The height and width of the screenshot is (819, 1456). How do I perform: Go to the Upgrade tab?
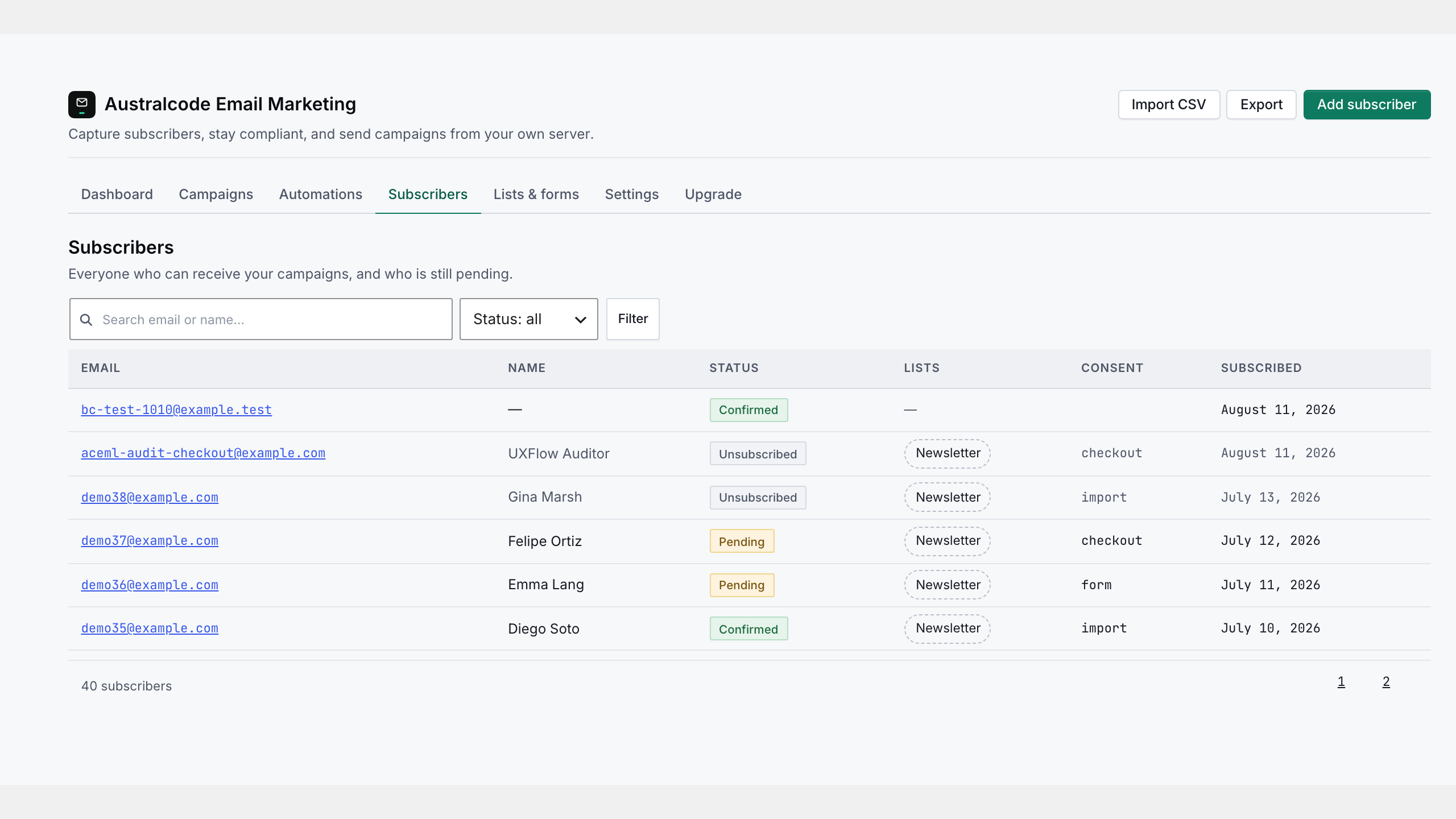tap(713, 195)
